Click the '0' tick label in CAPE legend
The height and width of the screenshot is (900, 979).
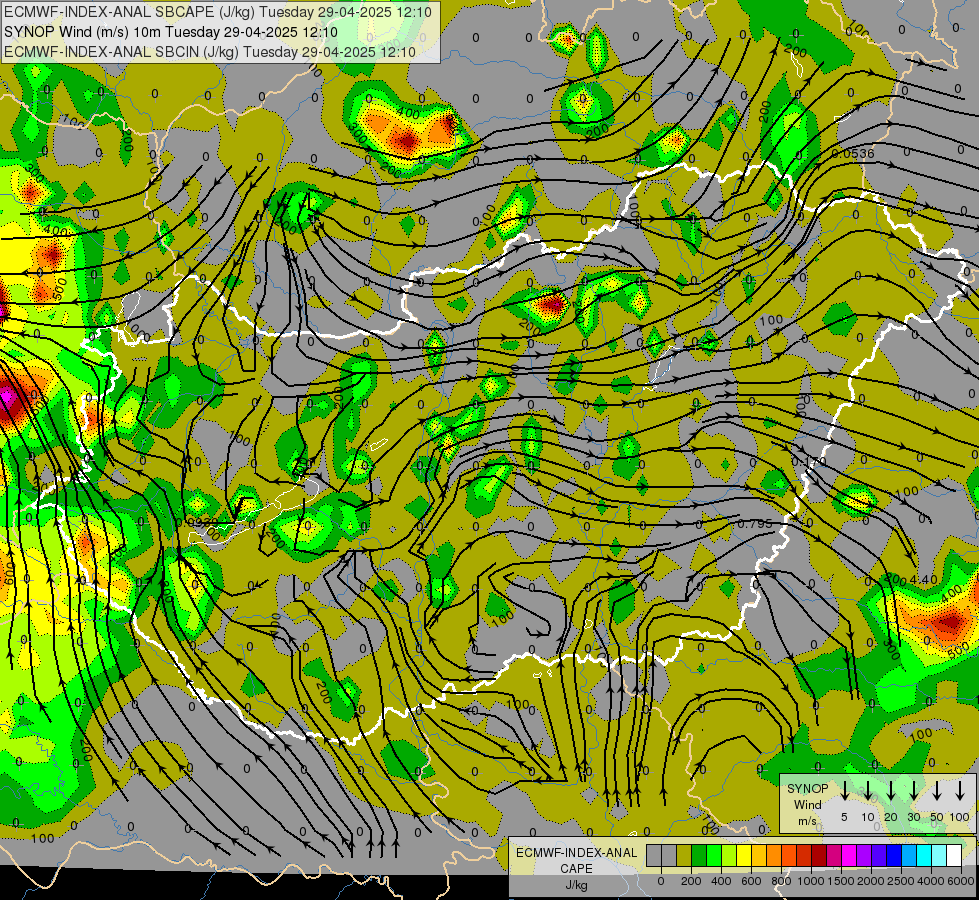click(661, 881)
